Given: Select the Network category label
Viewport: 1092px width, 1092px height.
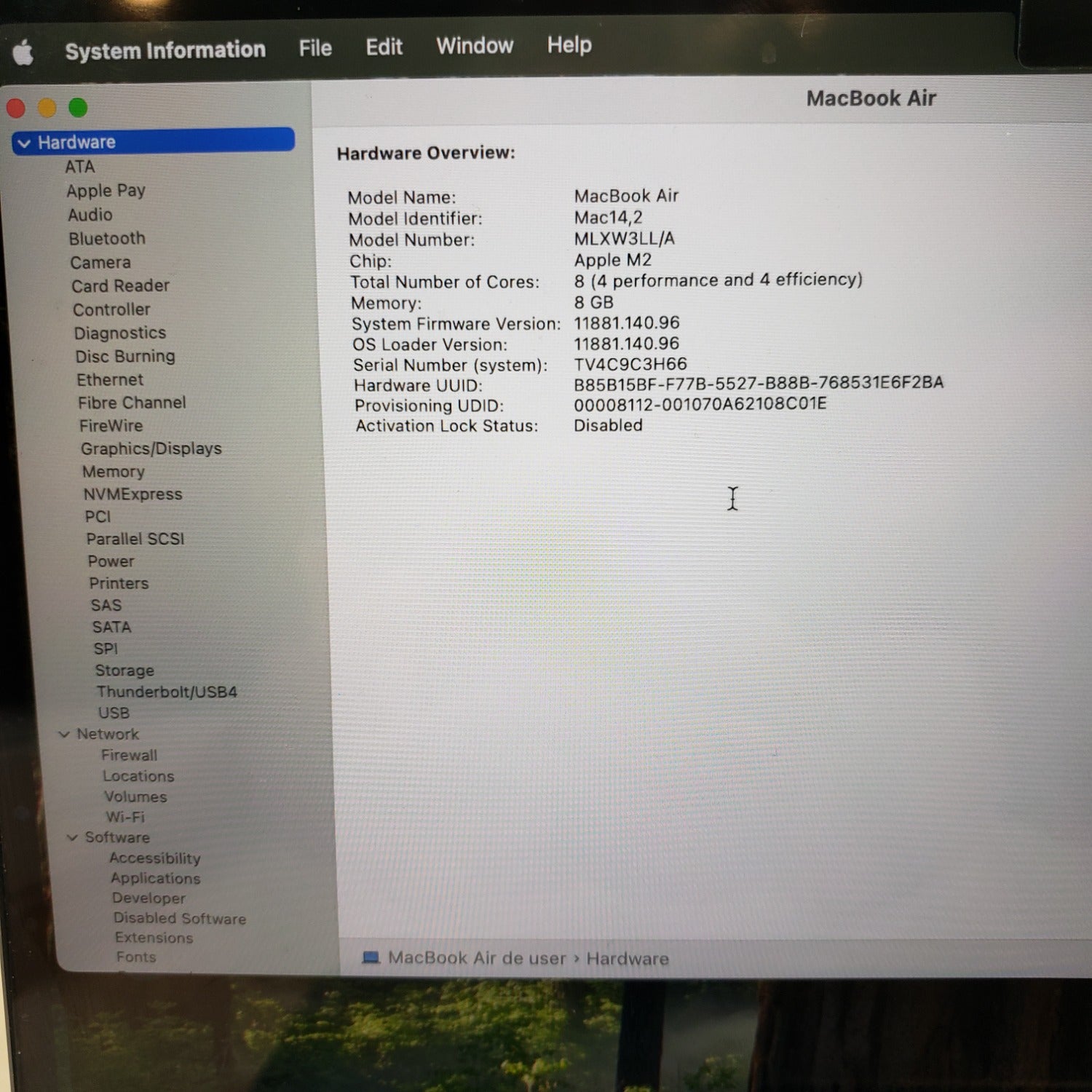Looking at the screenshot, I should (108, 735).
